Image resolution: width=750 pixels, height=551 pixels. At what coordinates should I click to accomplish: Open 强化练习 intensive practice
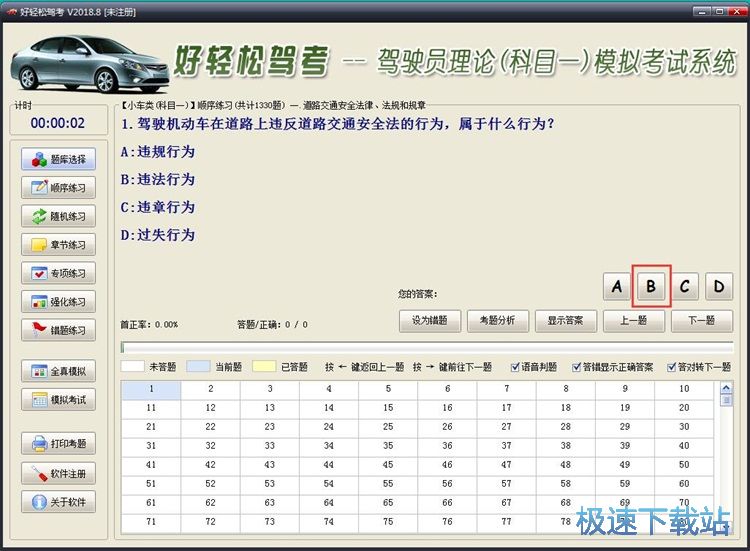click(58, 301)
